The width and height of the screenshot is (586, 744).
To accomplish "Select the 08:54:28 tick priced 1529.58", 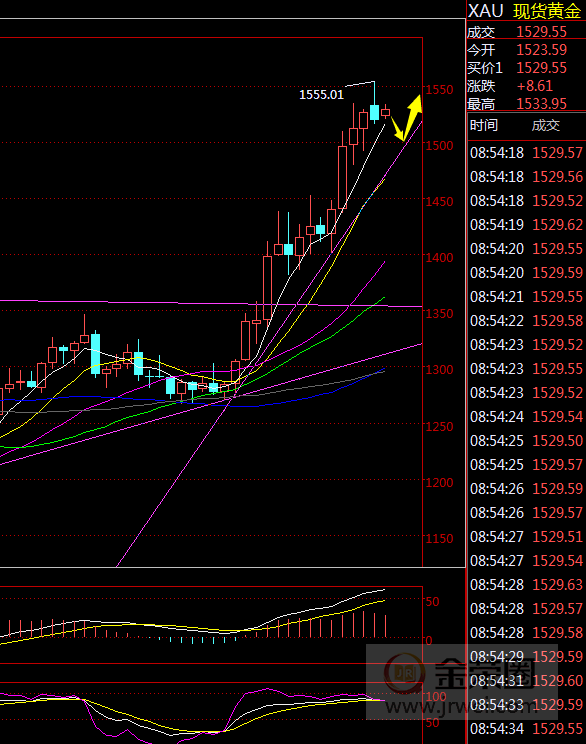I will coord(526,633).
